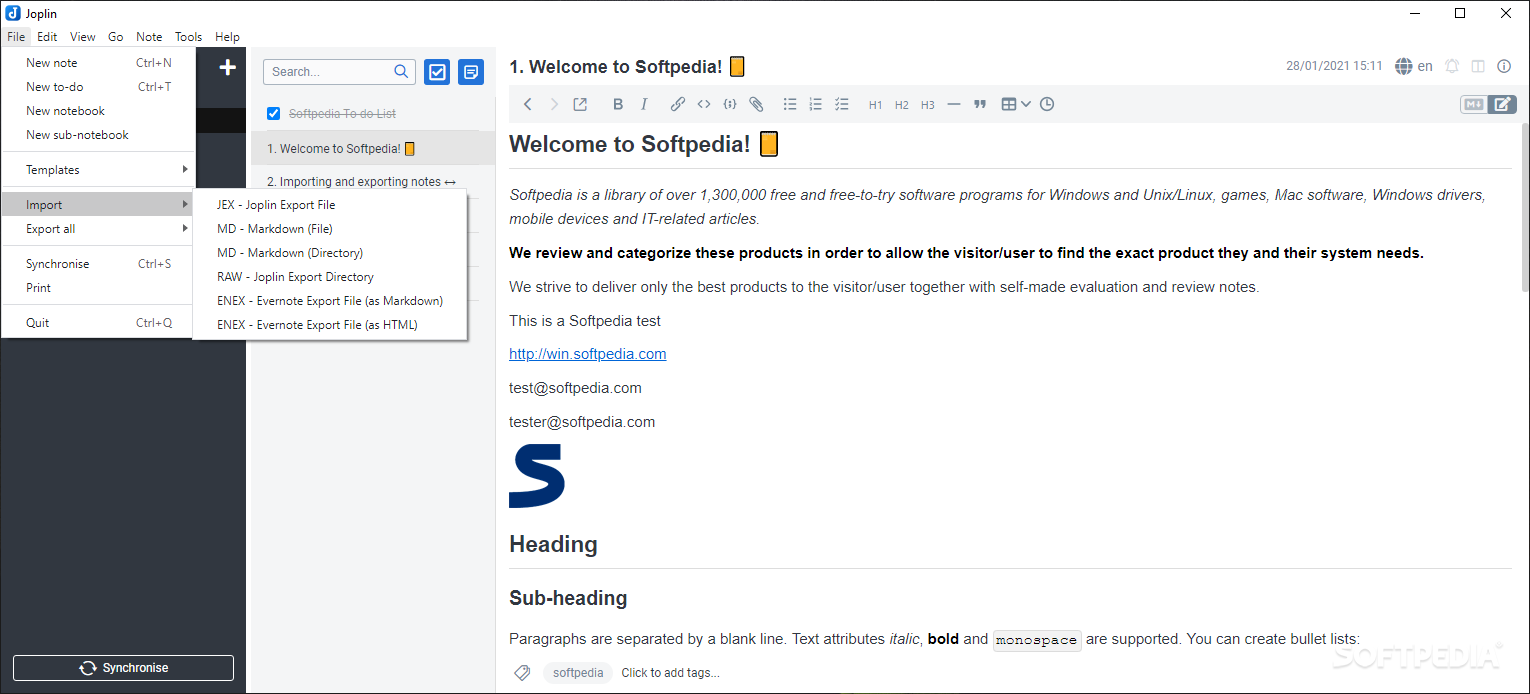
Task: Select note '1. Welcome to Softpedia!' in list
Action: point(373,149)
